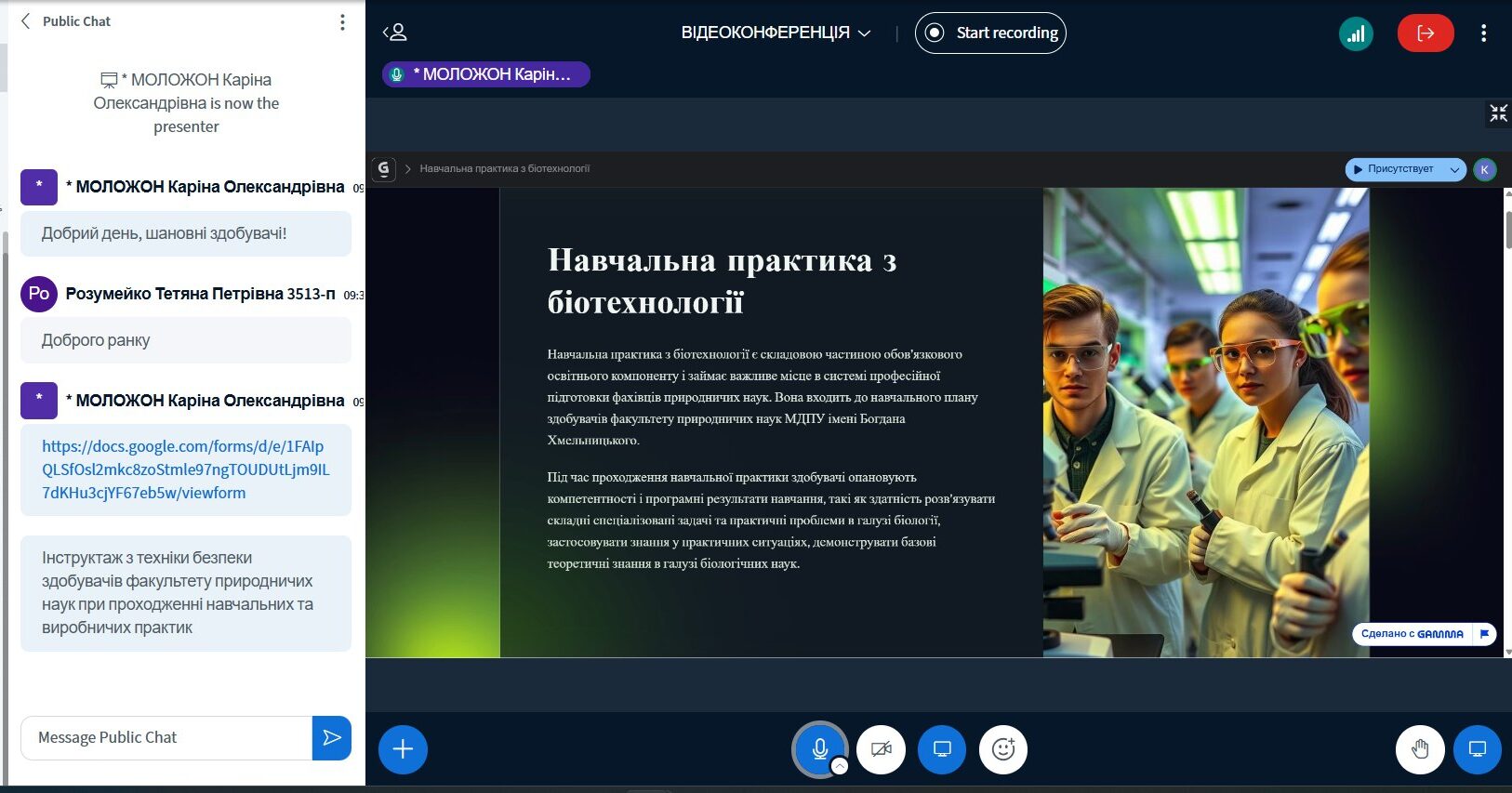
Task: Mute the microphone
Action: pyautogui.click(x=819, y=748)
